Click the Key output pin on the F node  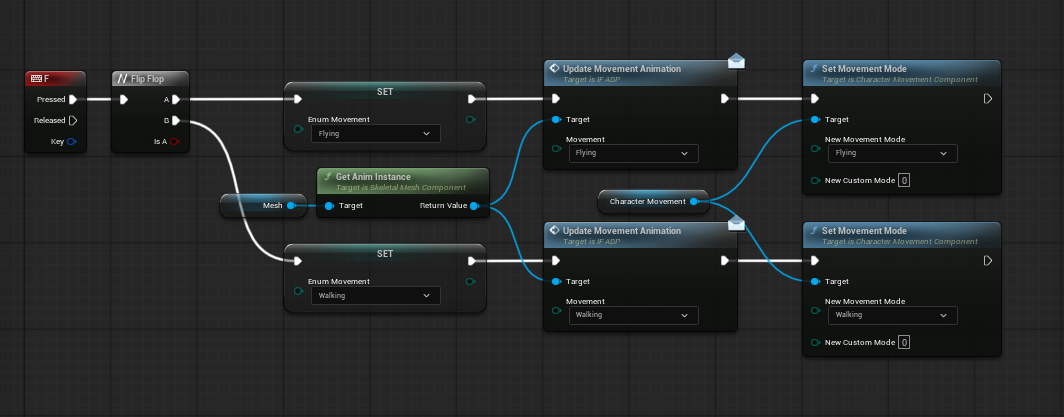coord(72,141)
